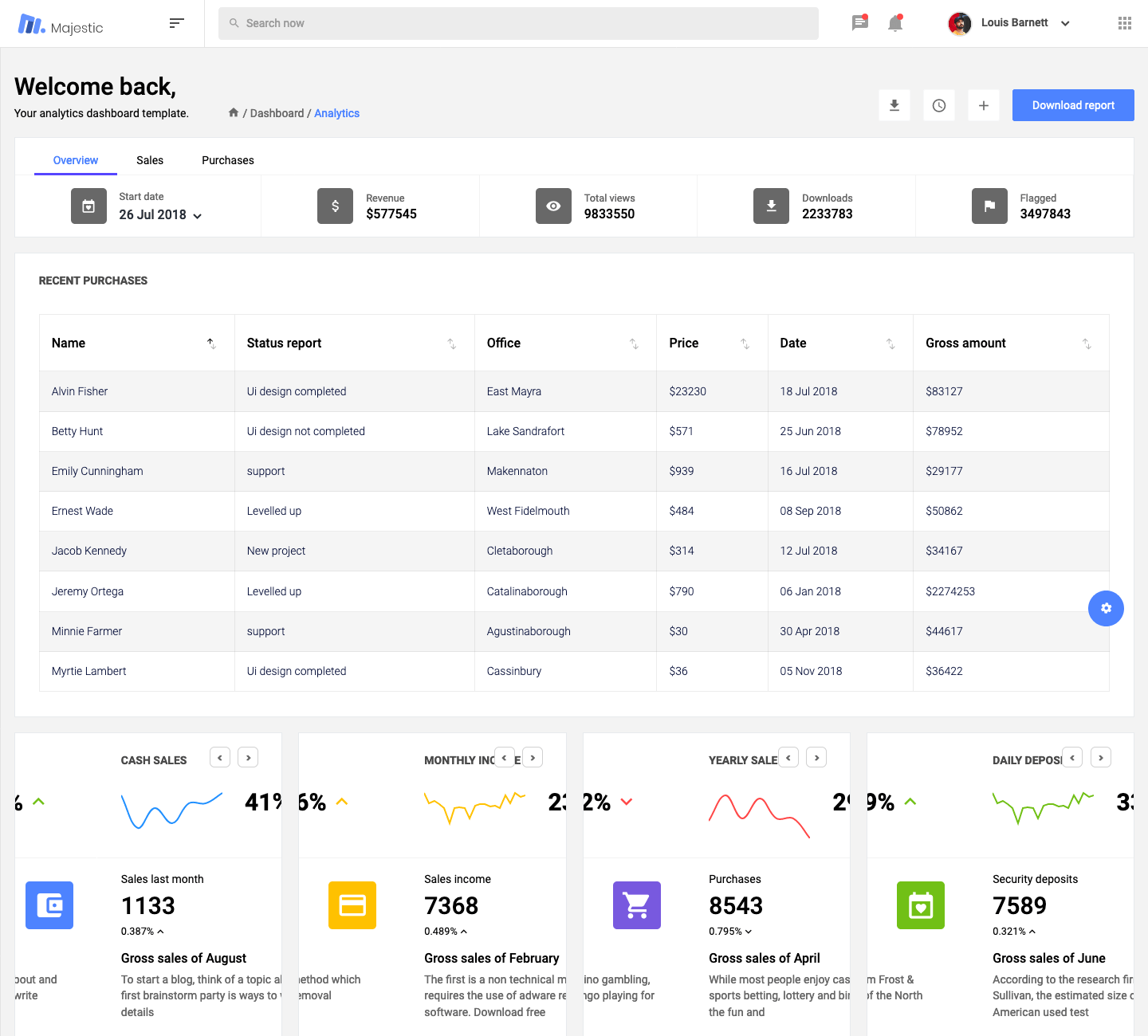Open the floating settings gear button

1106,608
